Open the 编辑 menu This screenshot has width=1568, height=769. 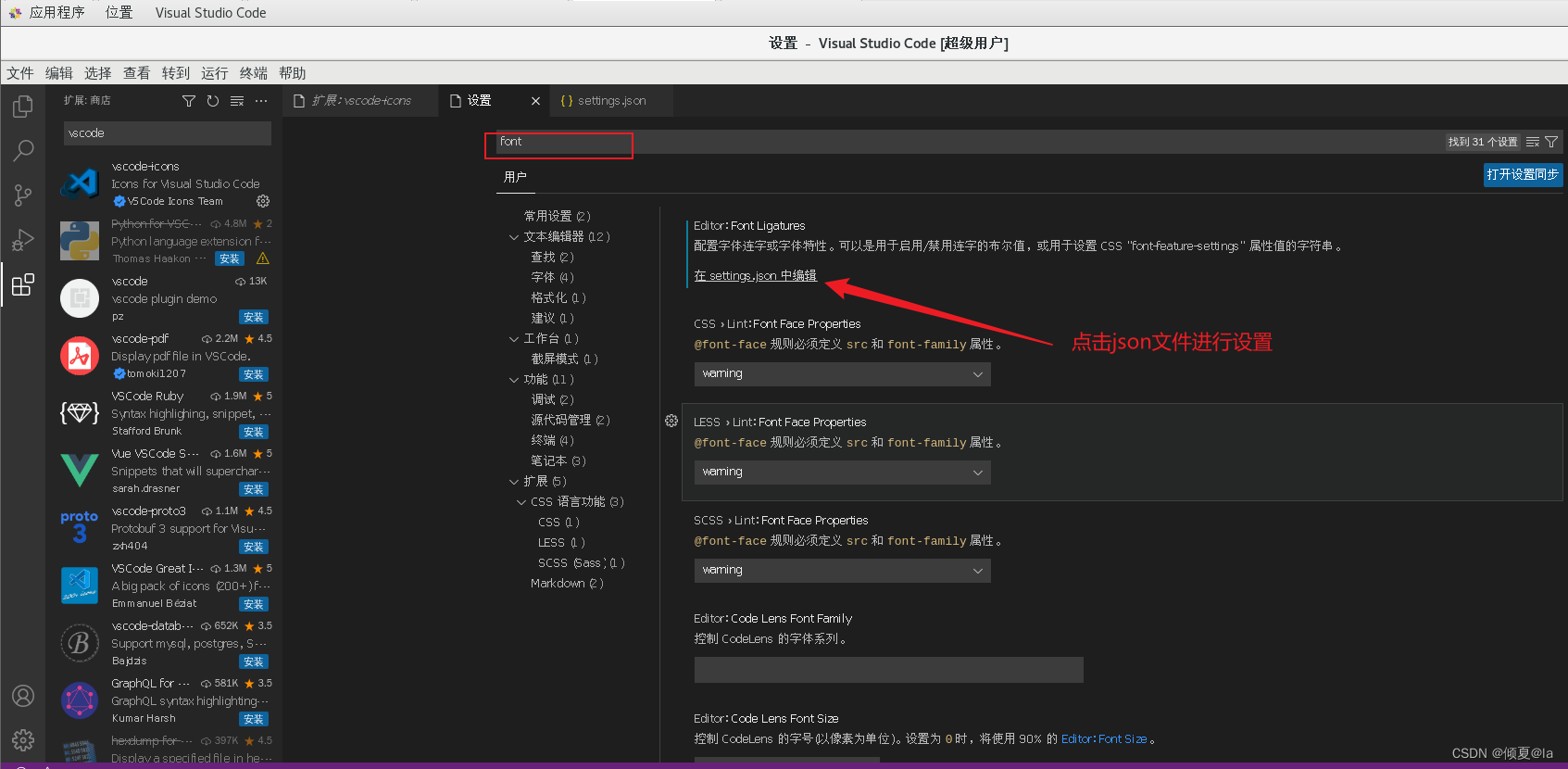(58, 73)
